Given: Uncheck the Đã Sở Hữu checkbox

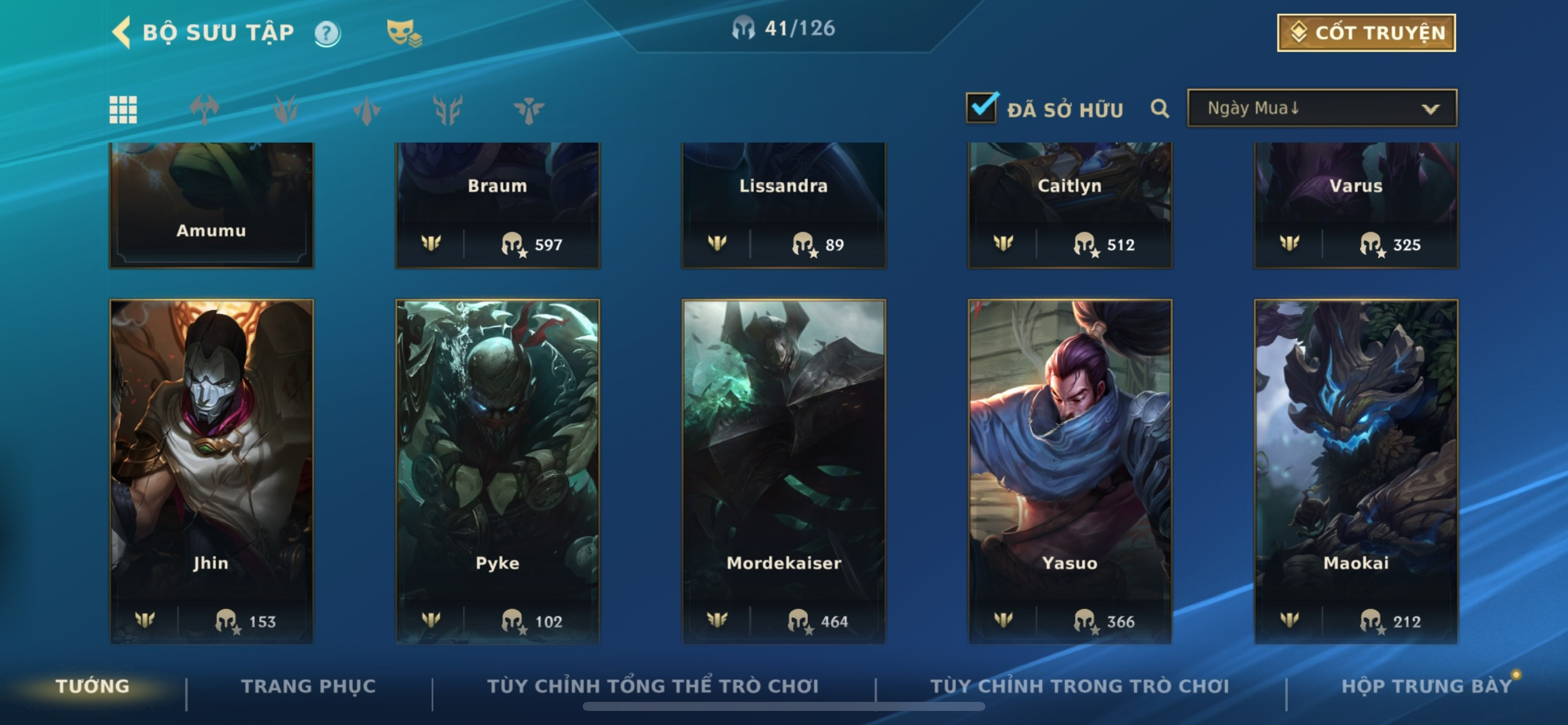Looking at the screenshot, I should (x=982, y=107).
